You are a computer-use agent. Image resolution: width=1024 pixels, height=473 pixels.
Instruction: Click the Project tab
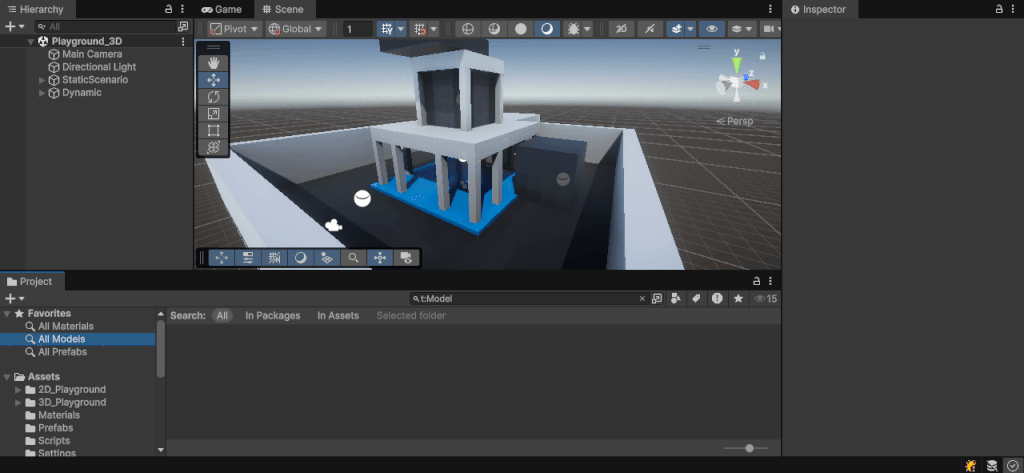(x=29, y=282)
